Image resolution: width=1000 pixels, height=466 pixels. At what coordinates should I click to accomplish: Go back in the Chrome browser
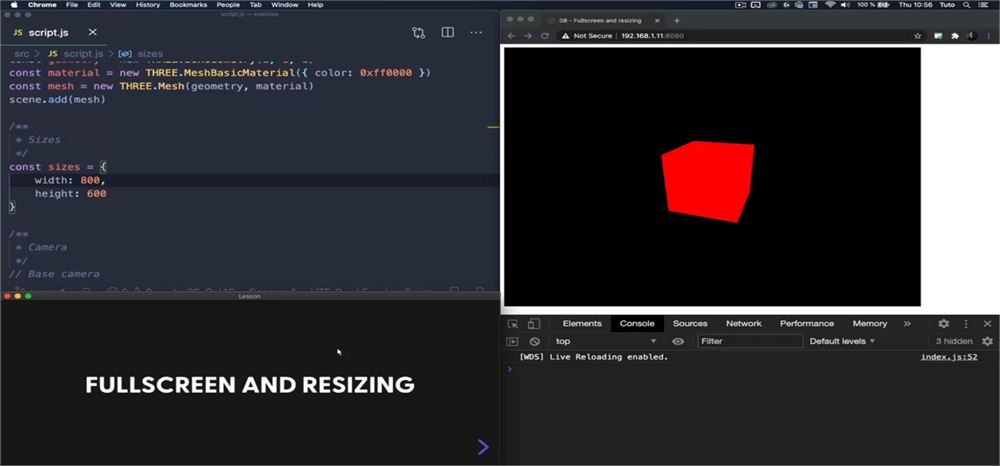pyautogui.click(x=511, y=36)
